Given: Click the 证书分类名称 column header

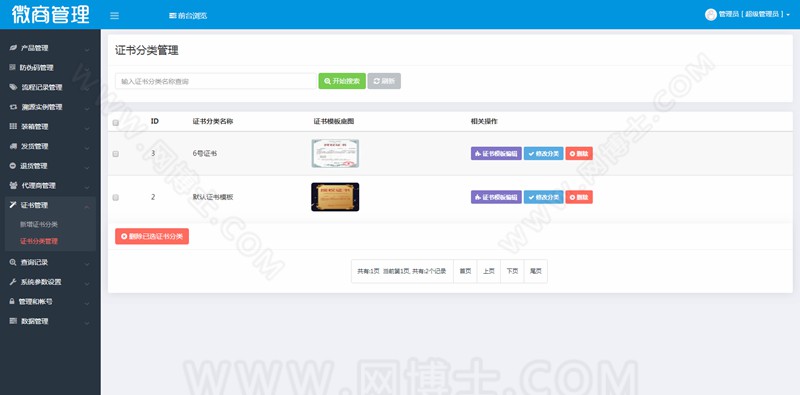Looking at the screenshot, I should coord(213,121).
